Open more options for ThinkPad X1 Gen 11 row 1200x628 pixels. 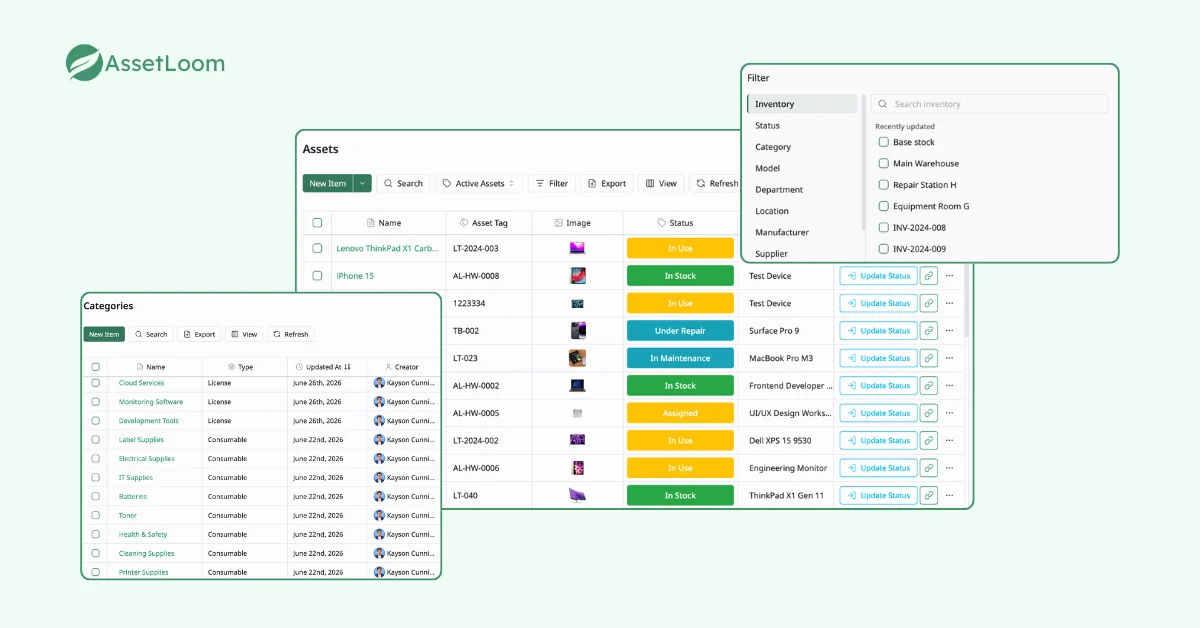[950, 495]
